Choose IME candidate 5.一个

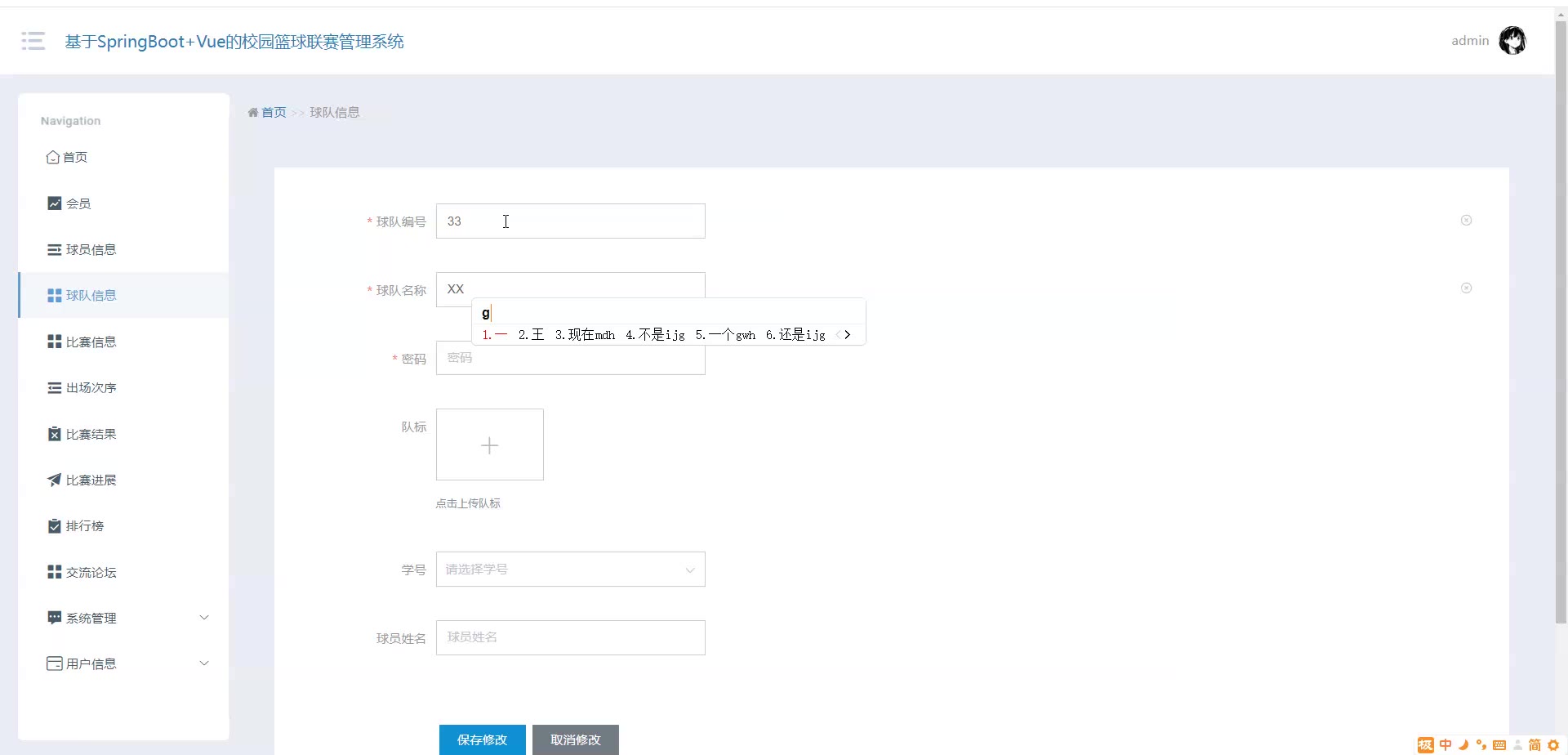725,334
